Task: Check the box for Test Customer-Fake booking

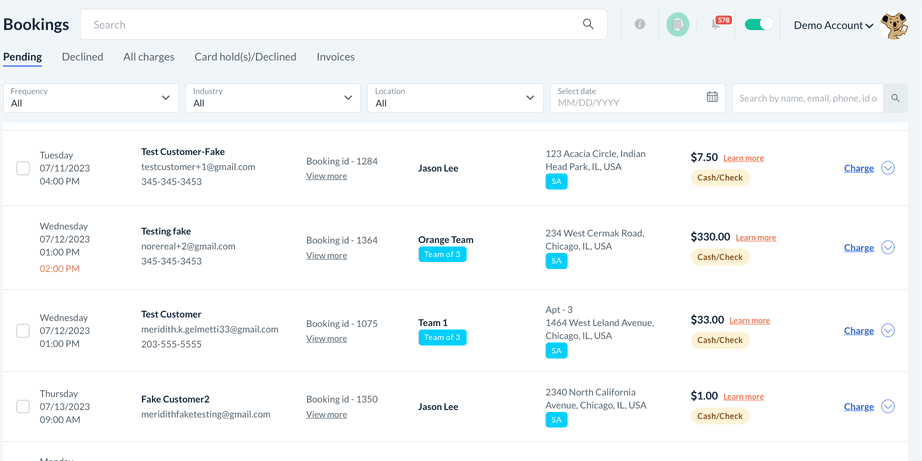Action: tap(23, 168)
